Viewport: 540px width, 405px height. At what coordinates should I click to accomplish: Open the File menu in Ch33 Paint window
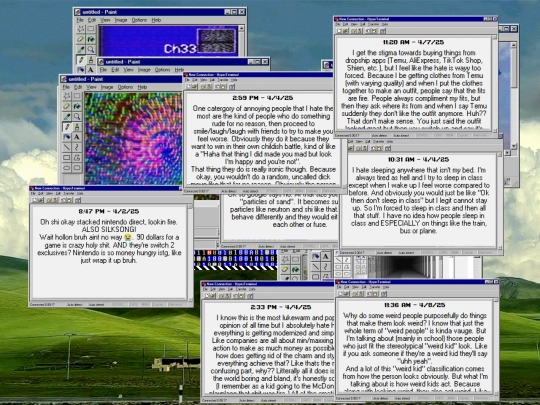[x=80, y=20]
